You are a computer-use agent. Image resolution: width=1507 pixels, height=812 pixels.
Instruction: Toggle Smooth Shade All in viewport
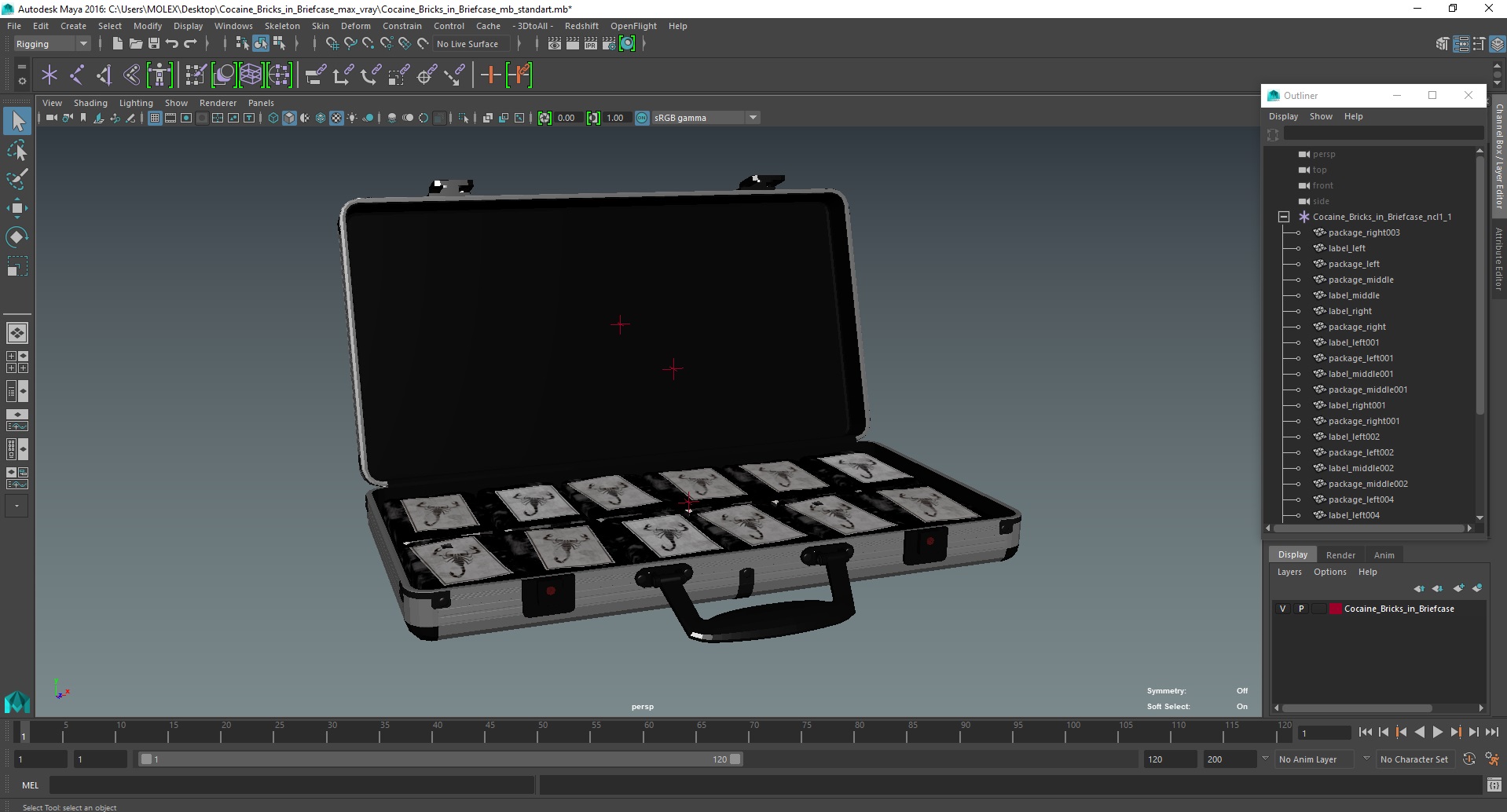[289, 118]
